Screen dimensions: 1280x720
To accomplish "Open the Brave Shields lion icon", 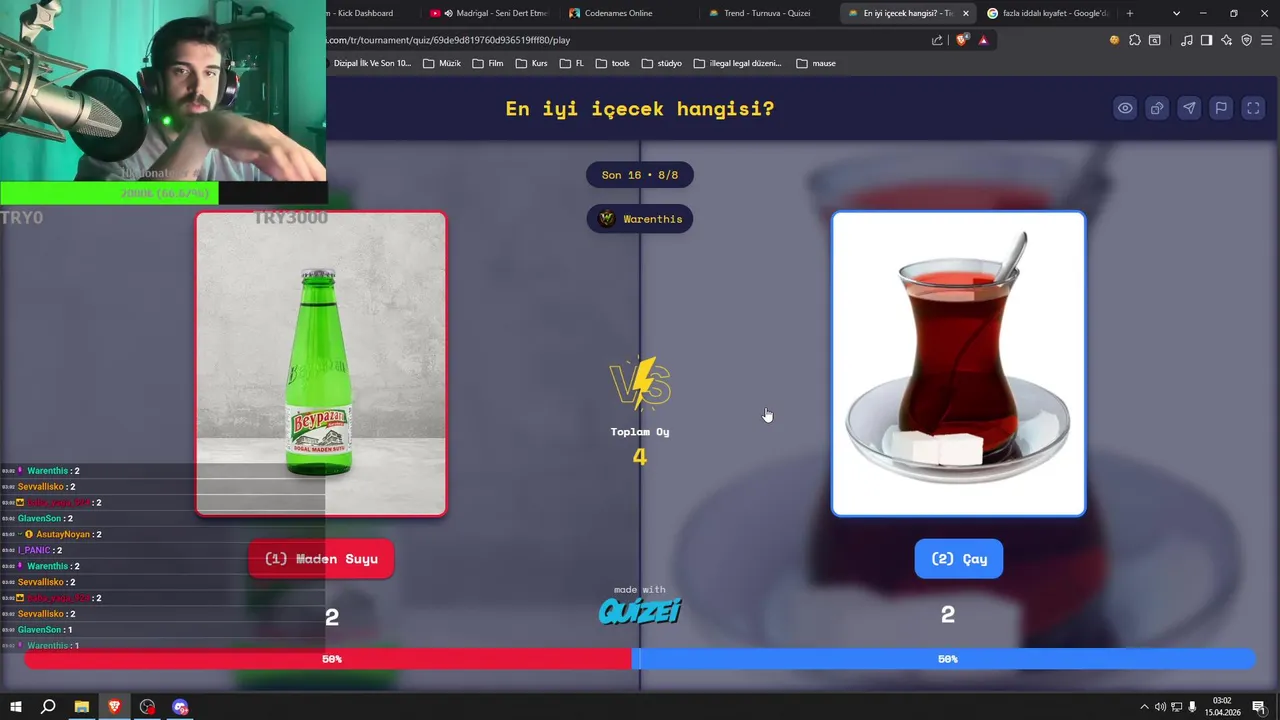I will click(x=962, y=40).
